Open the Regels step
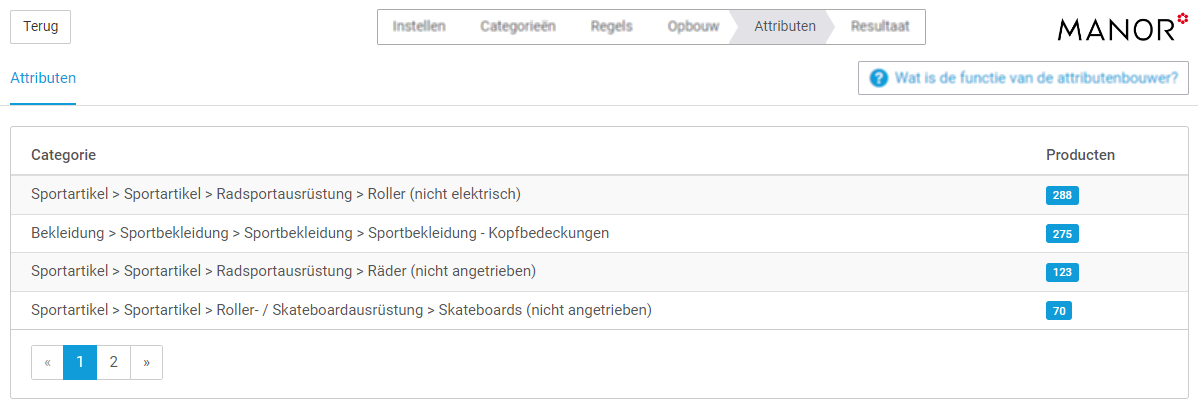 [611, 27]
